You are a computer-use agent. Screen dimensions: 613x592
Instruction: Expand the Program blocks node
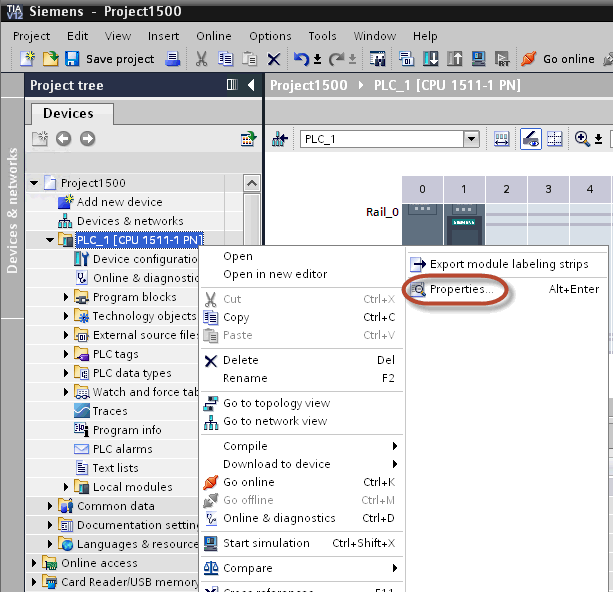pyautogui.click(x=66, y=297)
